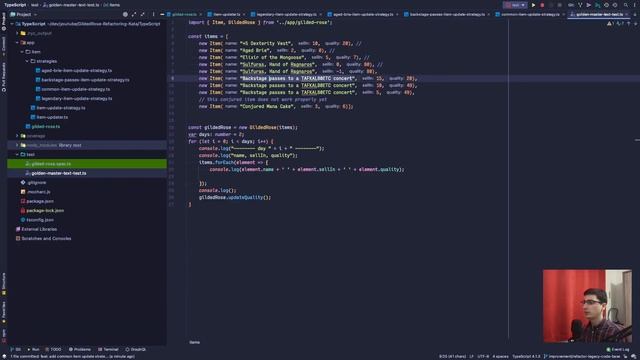
Task: Click the expand all icon in Project panel
Action: tap(134, 14)
